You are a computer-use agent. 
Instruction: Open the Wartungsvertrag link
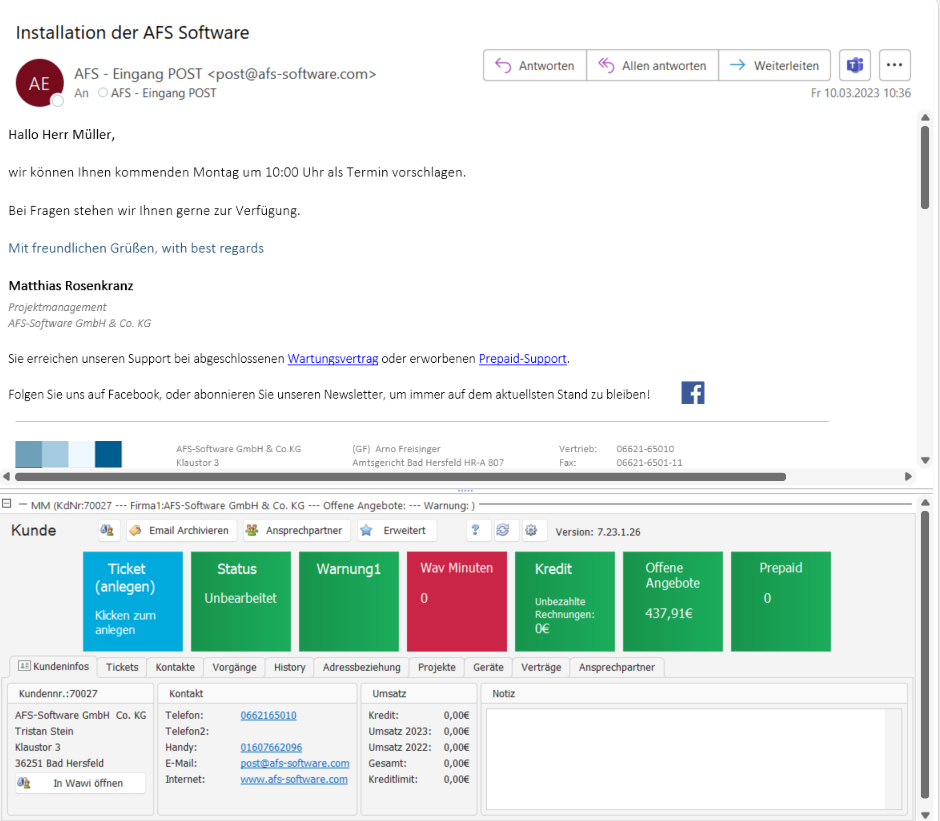click(333, 359)
